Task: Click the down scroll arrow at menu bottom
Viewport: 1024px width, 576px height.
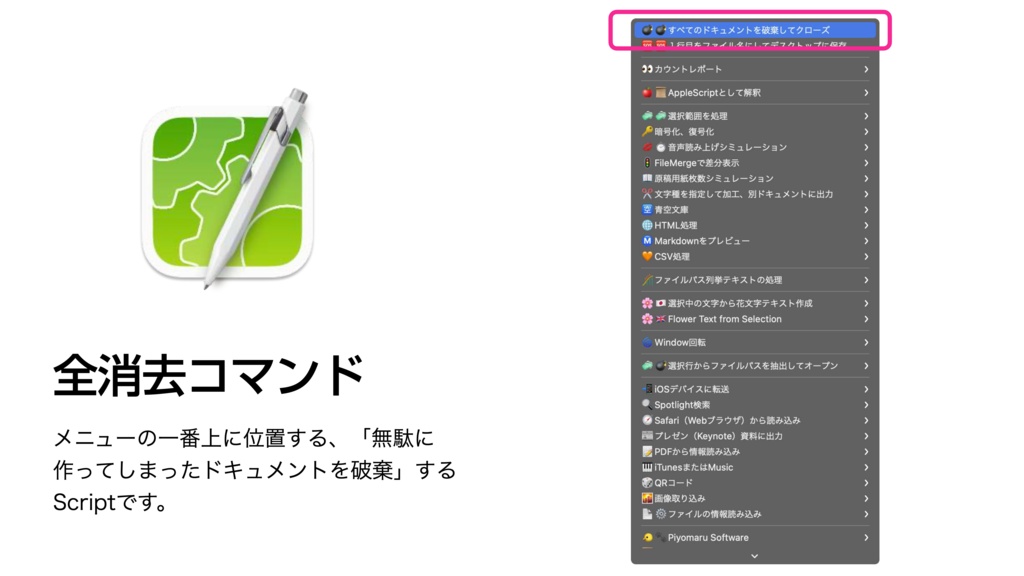Action: pyautogui.click(x=756, y=556)
